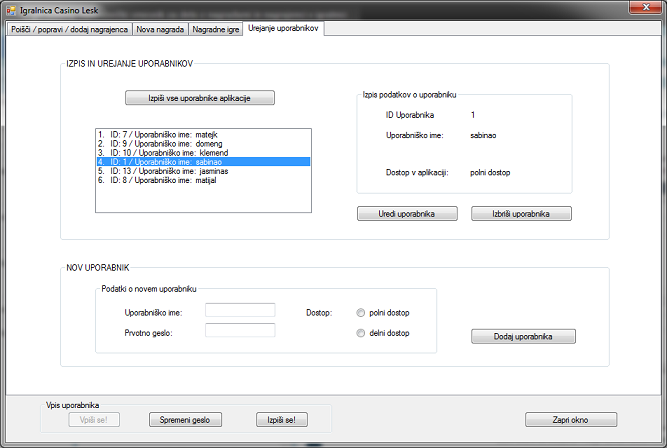Pick user klemend from the list
The height and width of the screenshot is (448, 667).
click(x=168, y=152)
